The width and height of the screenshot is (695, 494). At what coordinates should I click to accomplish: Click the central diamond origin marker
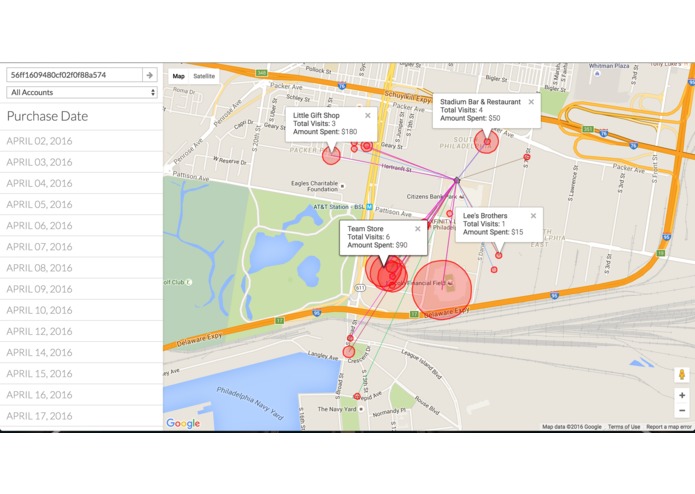click(457, 180)
